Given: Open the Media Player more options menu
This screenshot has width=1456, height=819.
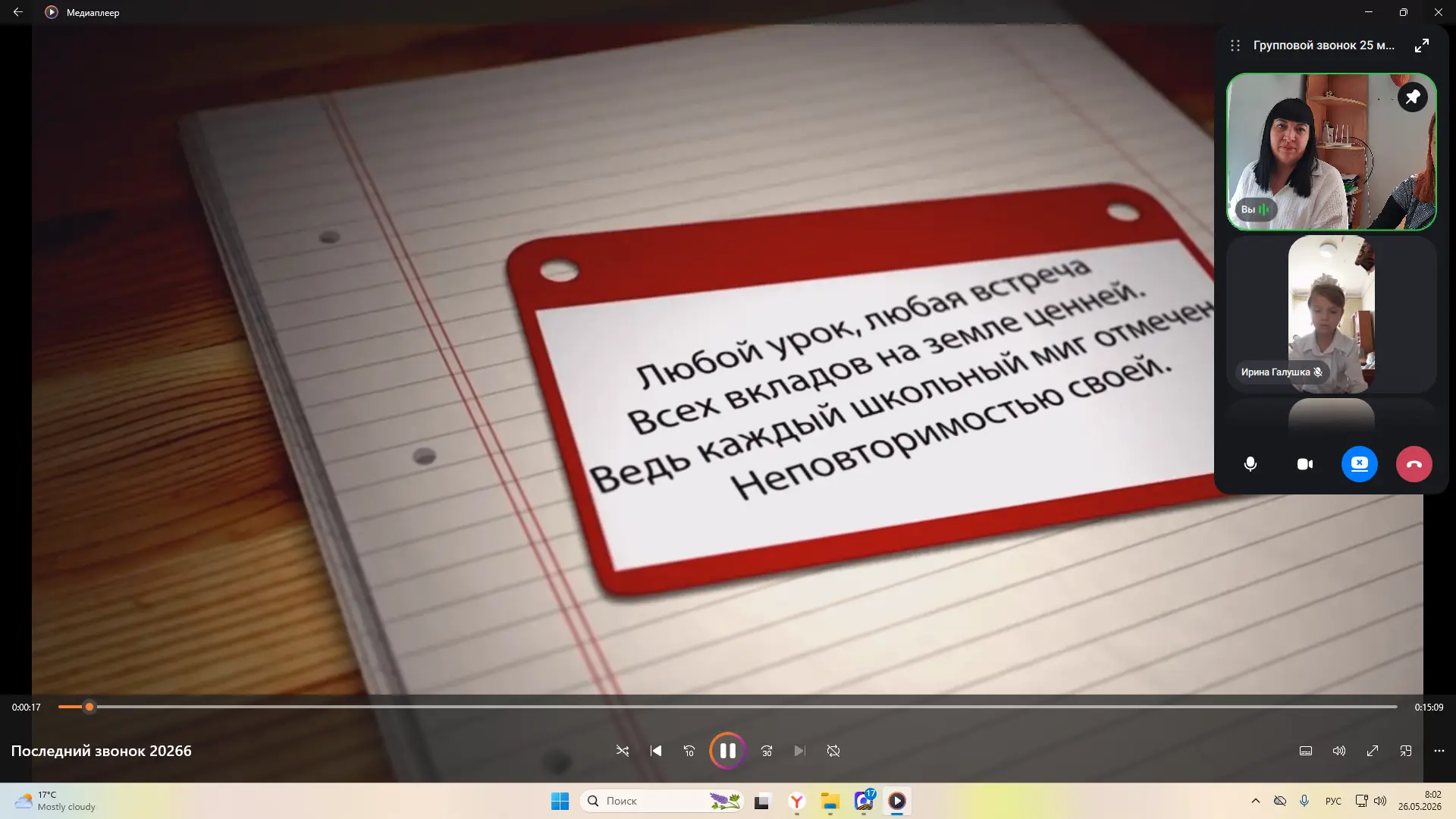Looking at the screenshot, I should tap(1439, 751).
